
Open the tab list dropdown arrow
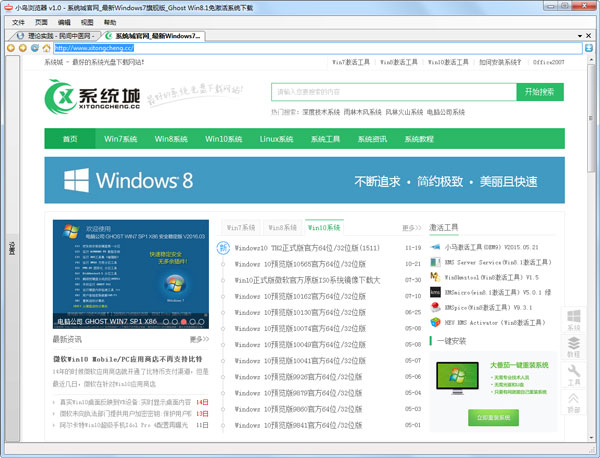click(580, 36)
